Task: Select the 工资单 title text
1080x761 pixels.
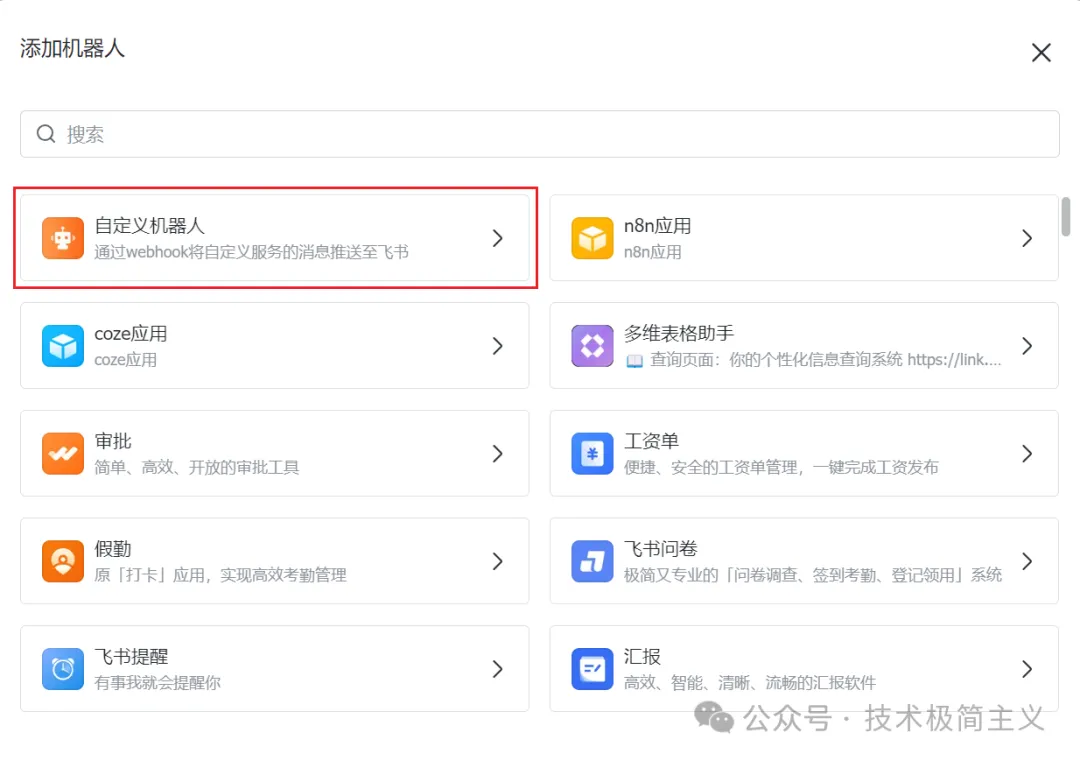Action: (x=652, y=441)
